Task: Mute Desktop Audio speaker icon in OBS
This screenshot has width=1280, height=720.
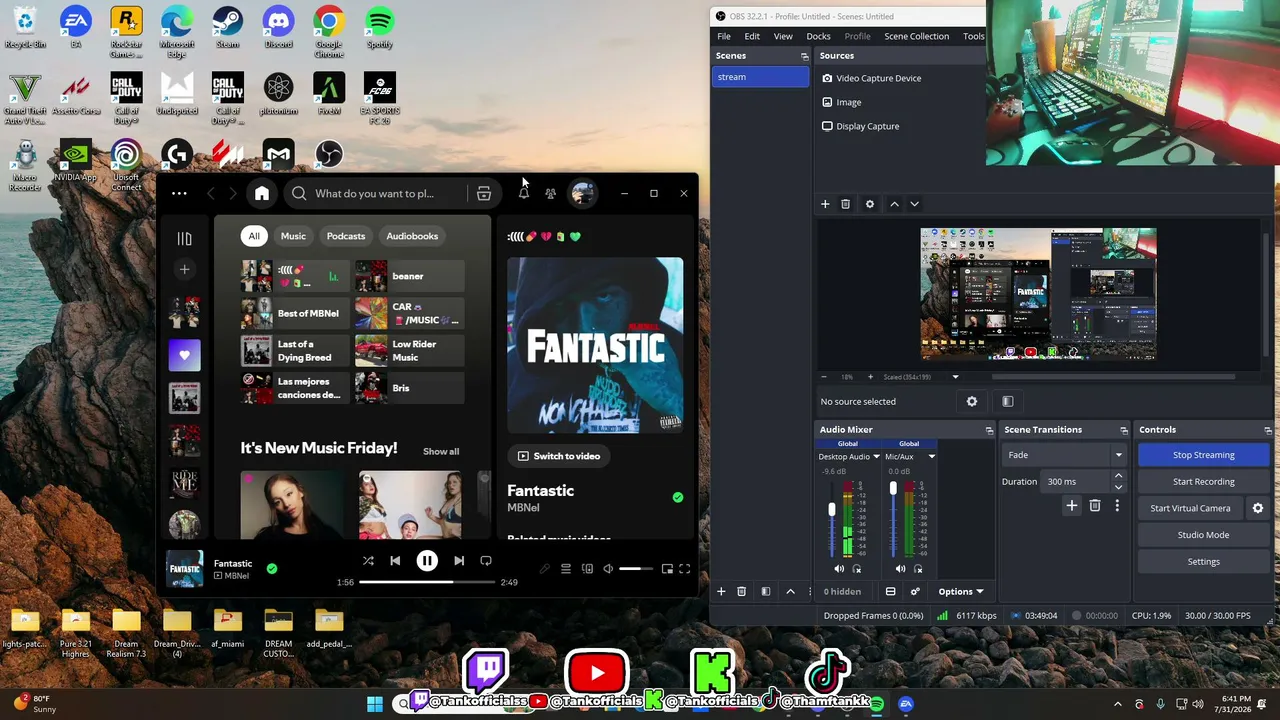Action: click(x=839, y=569)
